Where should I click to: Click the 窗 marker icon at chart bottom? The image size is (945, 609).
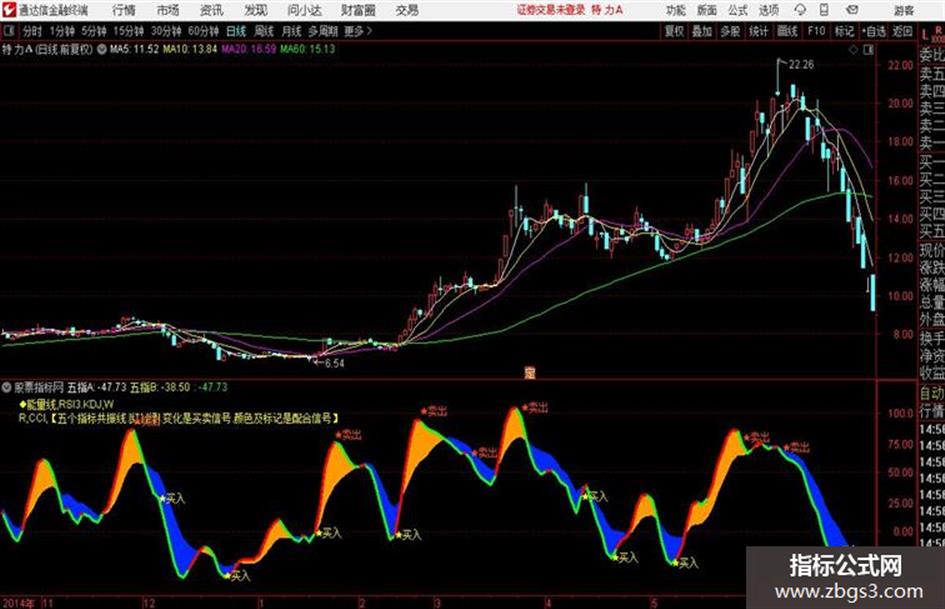530,374
